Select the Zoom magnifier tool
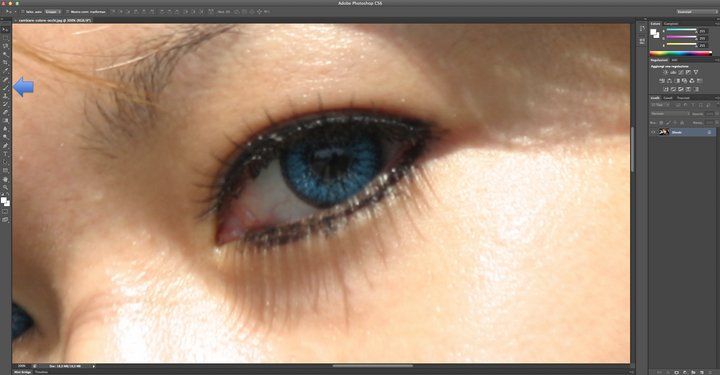 [x=6, y=187]
